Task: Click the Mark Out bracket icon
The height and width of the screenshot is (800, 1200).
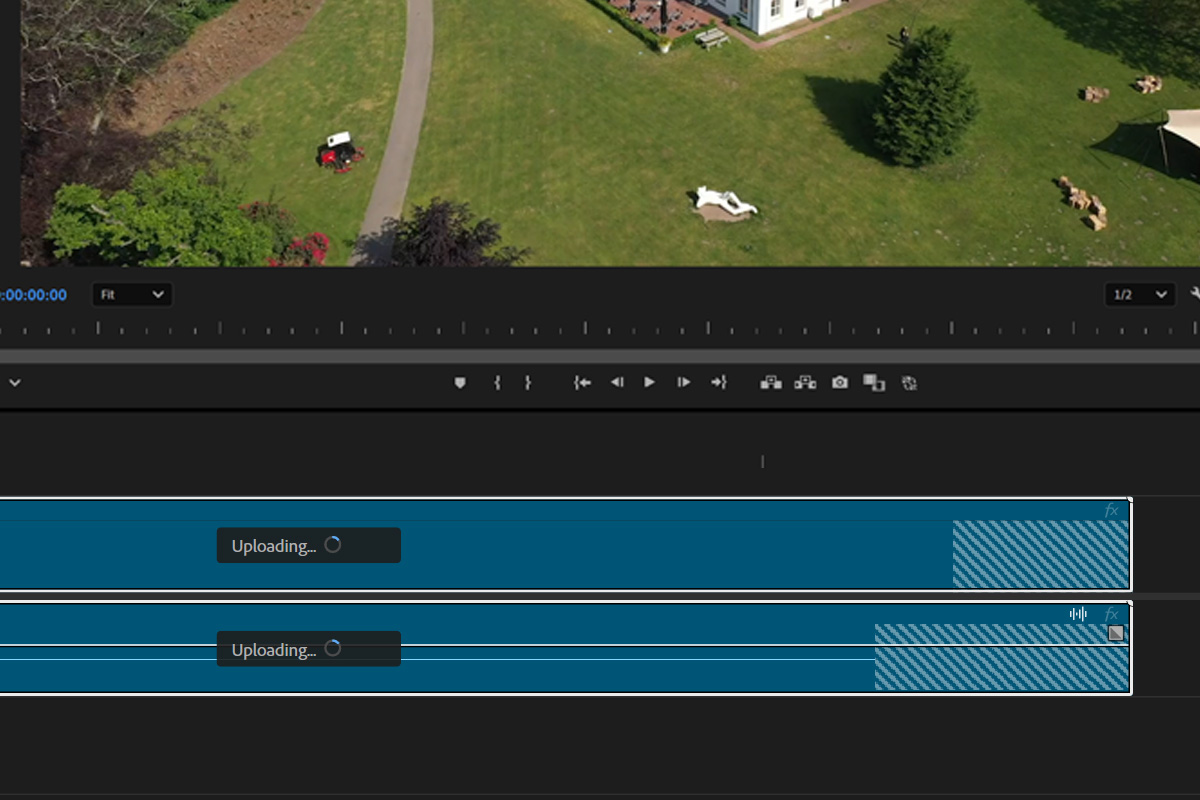Action: click(x=528, y=382)
